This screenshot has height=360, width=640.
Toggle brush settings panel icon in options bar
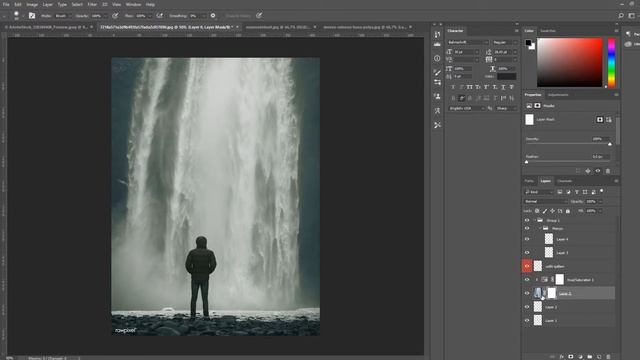(x=32, y=16)
